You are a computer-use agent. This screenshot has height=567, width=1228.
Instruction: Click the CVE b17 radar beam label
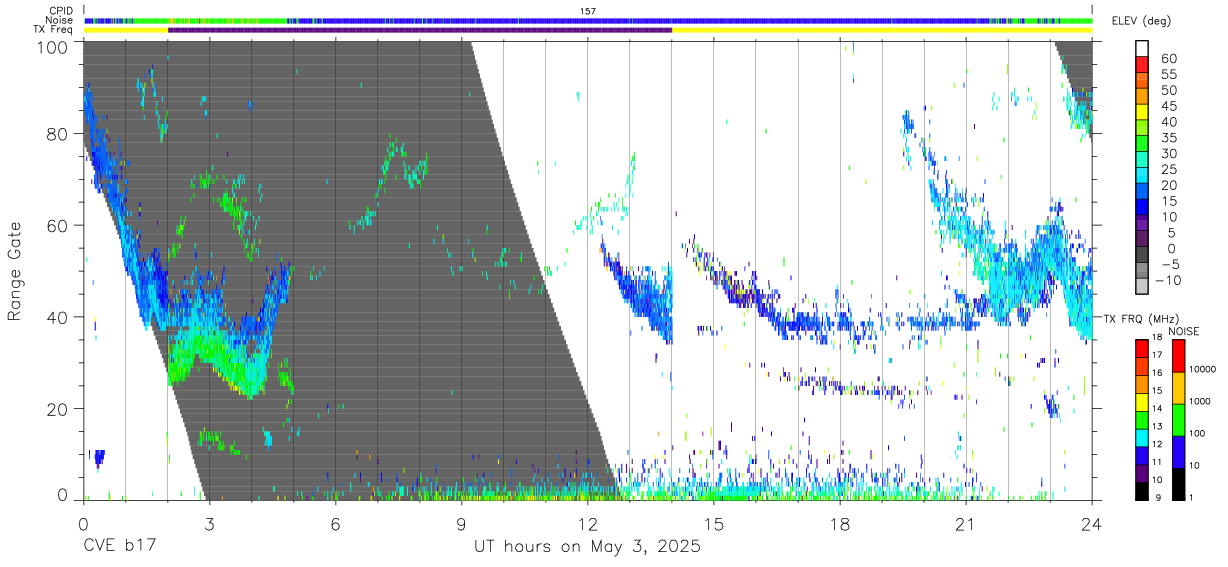(118, 547)
